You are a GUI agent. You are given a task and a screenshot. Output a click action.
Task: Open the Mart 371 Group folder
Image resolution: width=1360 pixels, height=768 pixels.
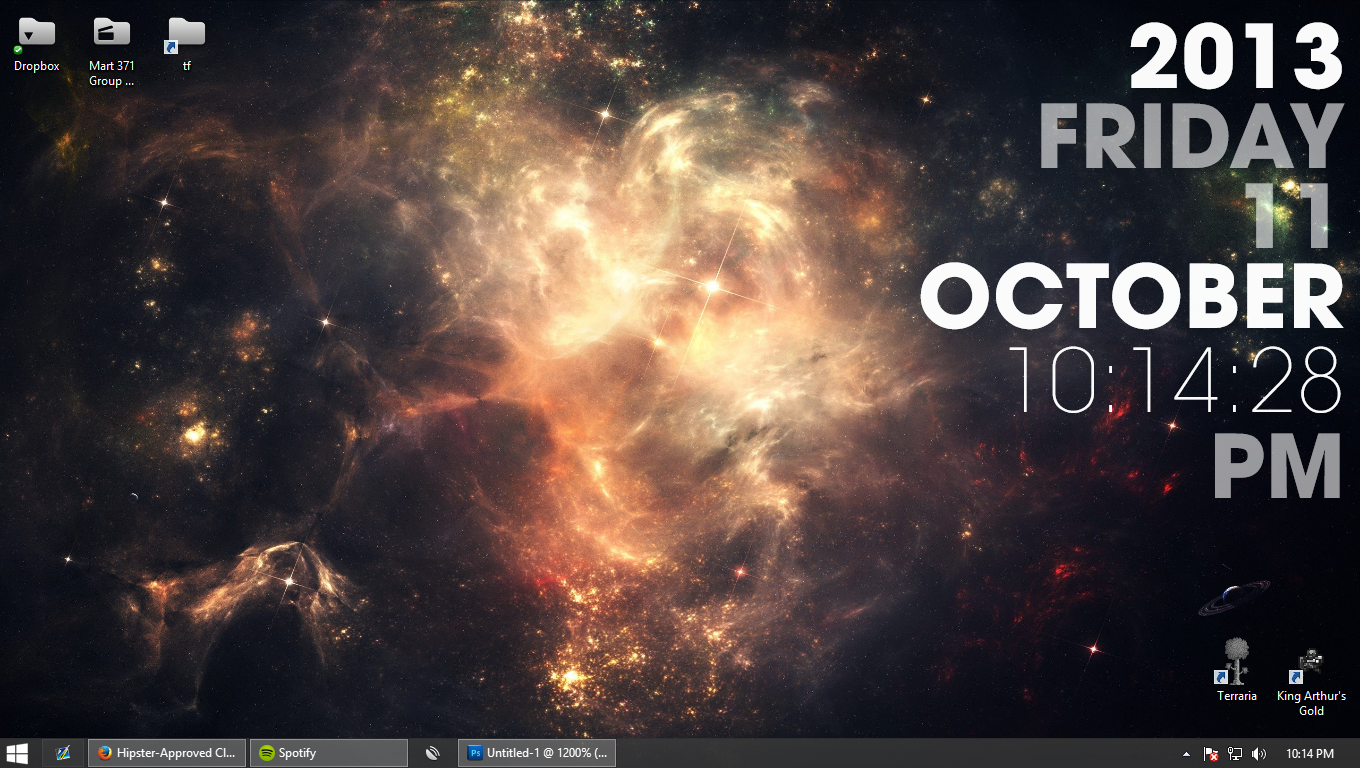click(x=112, y=52)
